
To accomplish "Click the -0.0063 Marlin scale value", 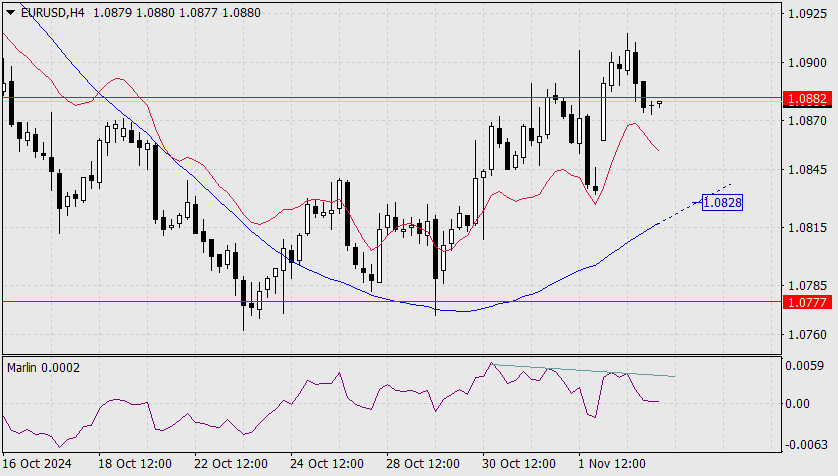I will coord(804,444).
